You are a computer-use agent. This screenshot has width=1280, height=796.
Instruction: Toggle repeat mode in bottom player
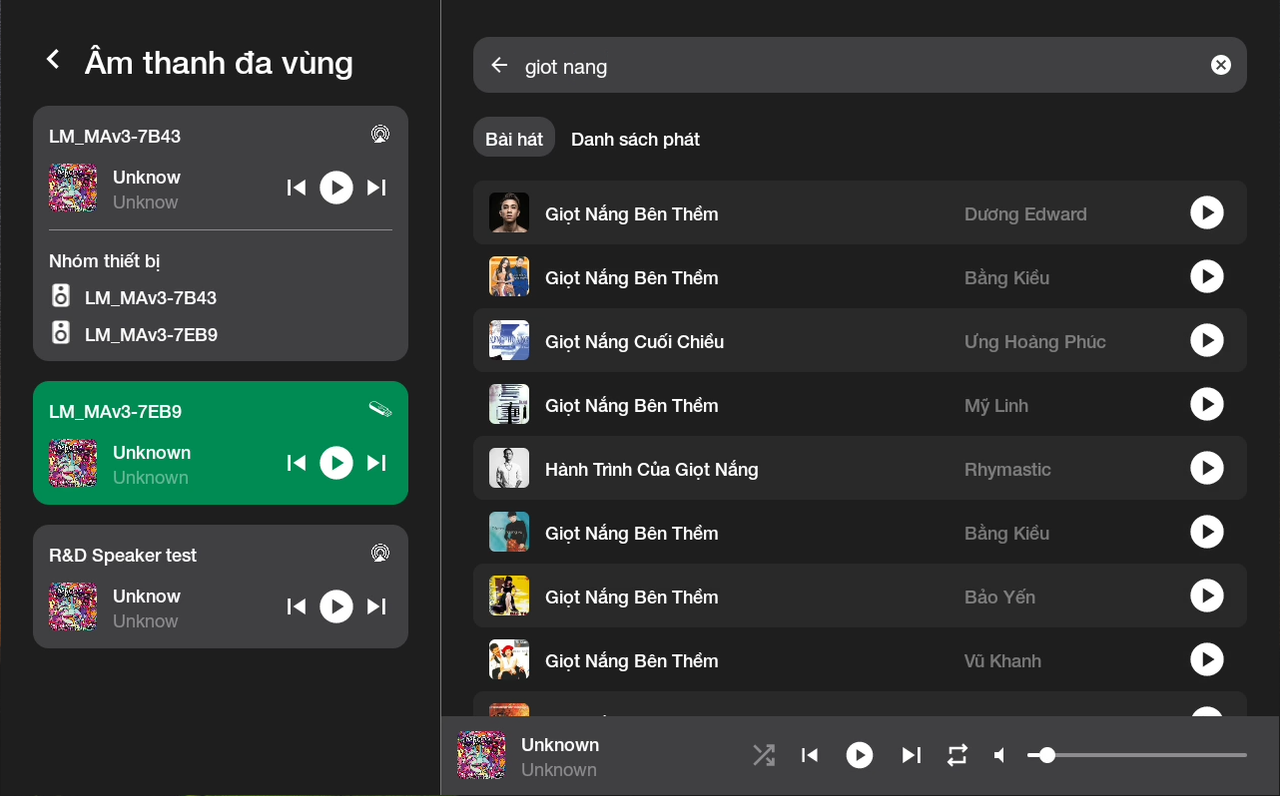[957, 756]
